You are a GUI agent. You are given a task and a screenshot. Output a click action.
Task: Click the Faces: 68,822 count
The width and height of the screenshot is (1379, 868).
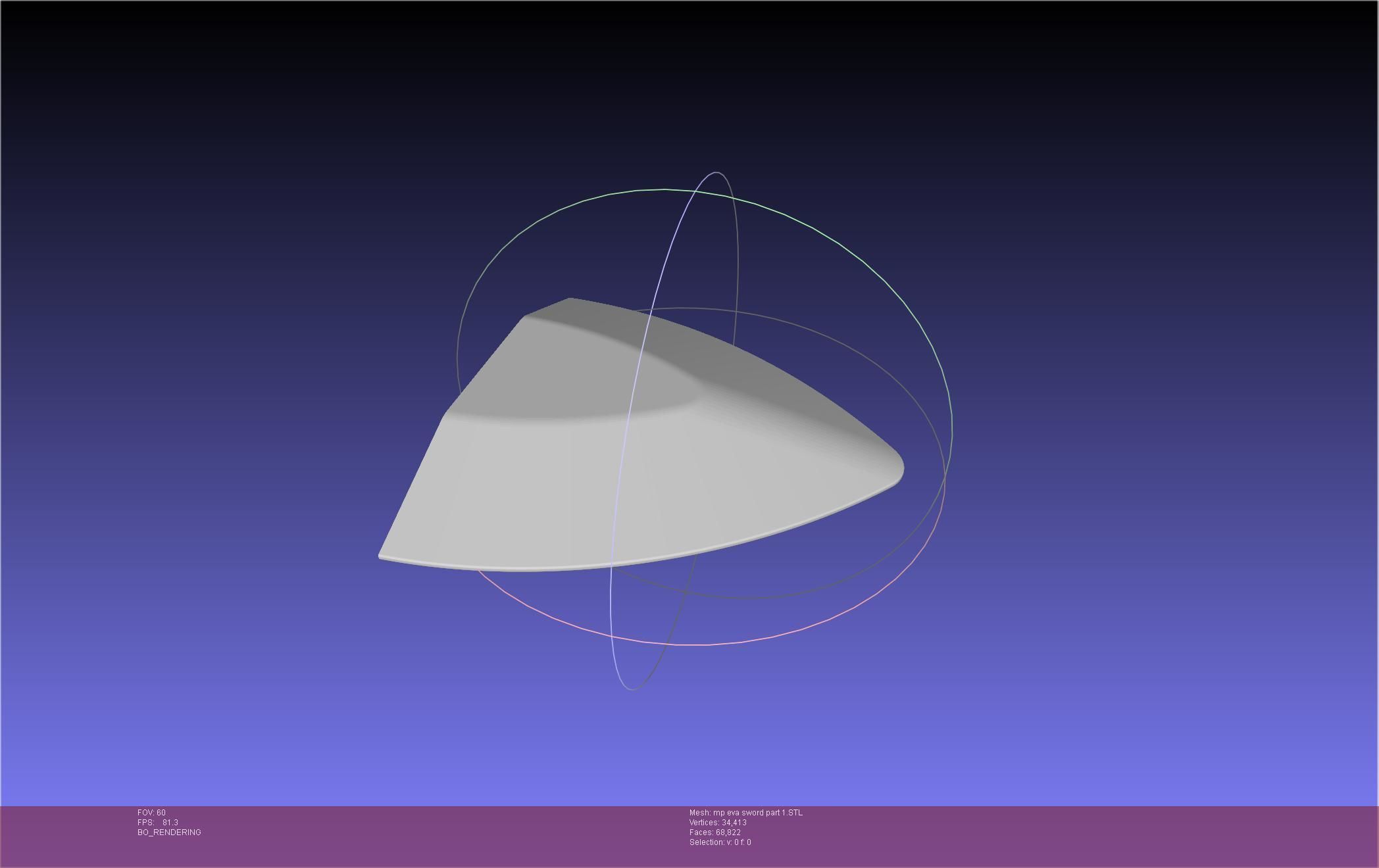point(715,832)
